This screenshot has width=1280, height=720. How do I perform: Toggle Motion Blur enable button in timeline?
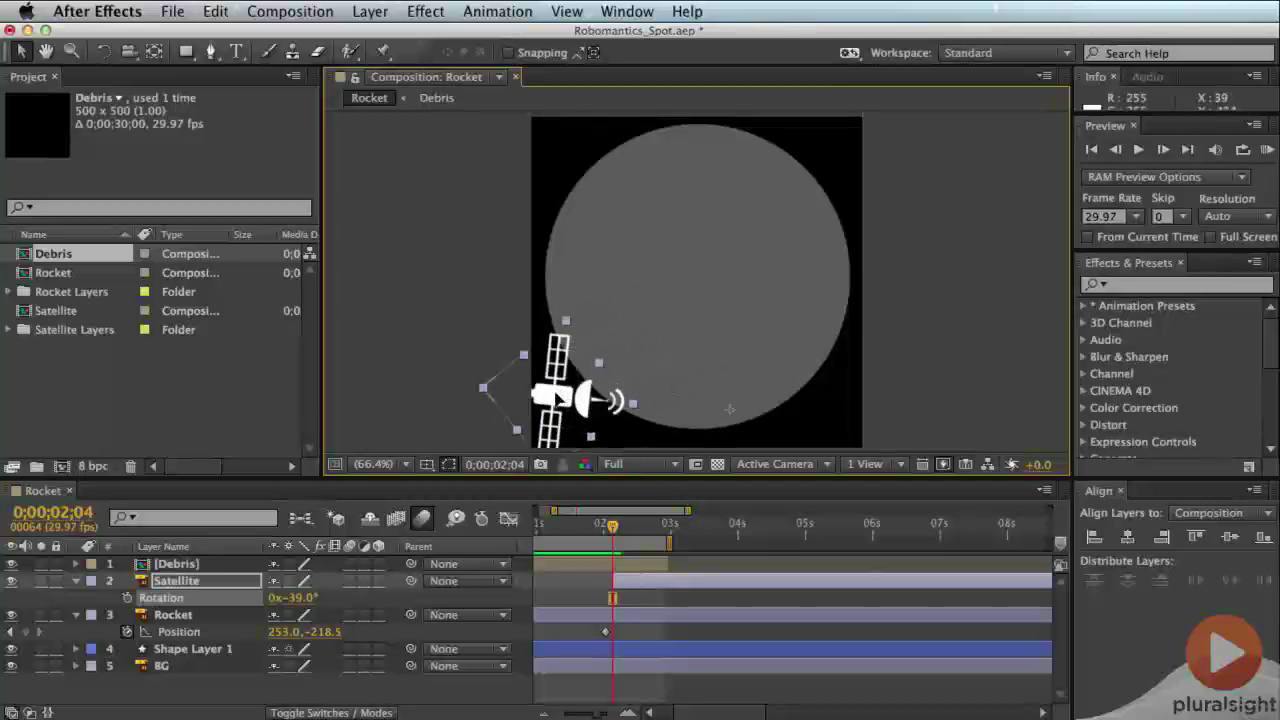pos(422,518)
